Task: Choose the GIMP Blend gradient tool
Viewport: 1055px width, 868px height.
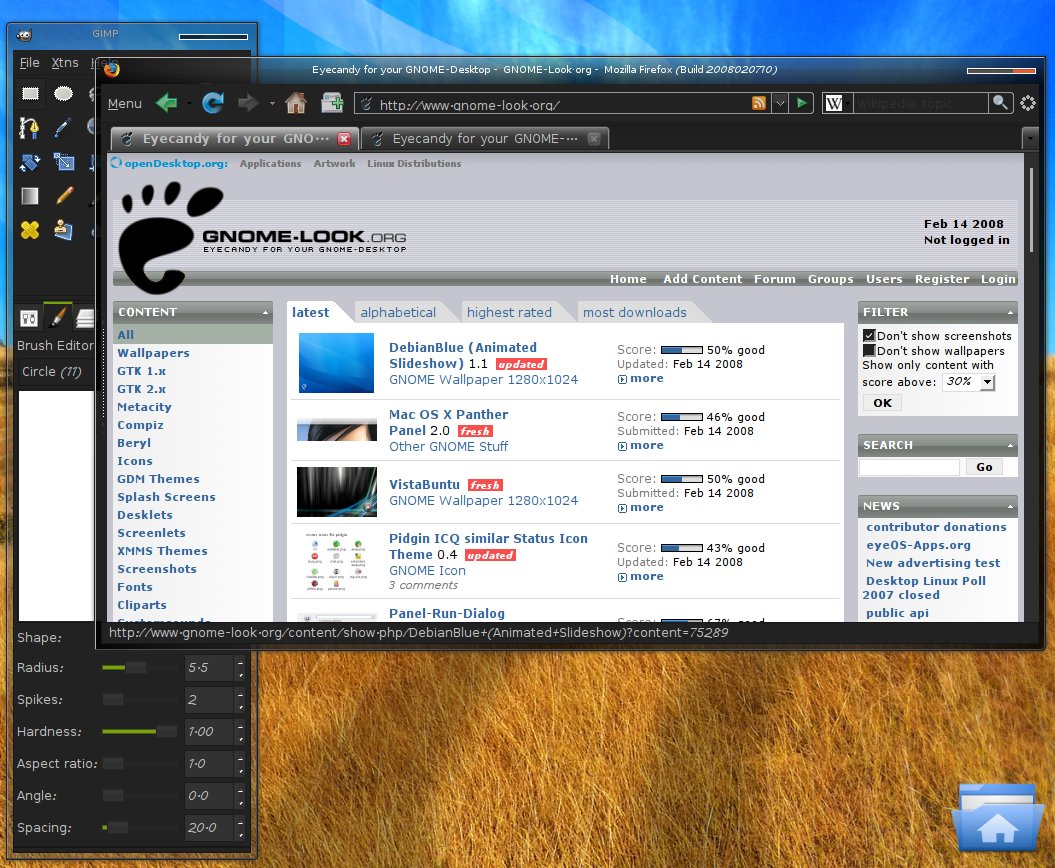Action: [x=30, y=196]
